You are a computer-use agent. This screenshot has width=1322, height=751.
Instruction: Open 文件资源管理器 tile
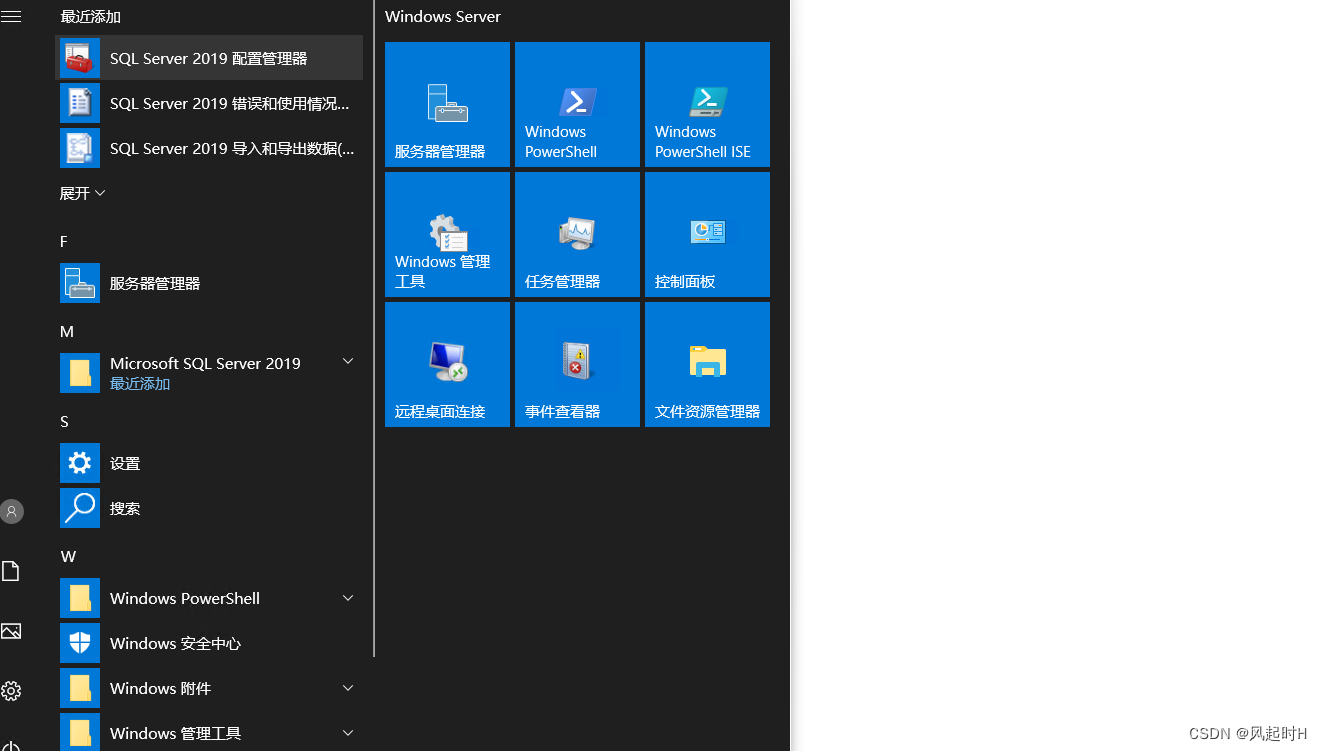(x=706, y=364)
